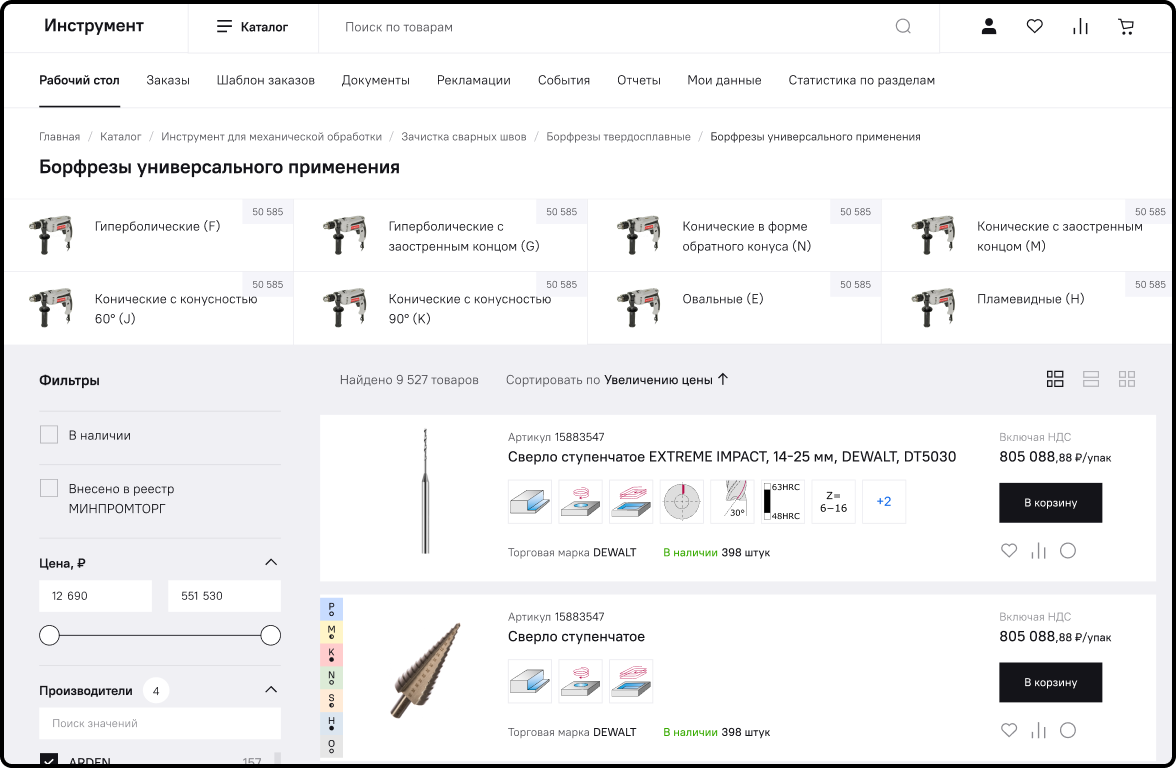Click second milling icon on DT5030 card
The width and height of the screenshot is (1176, 768).
(x=580, y=502)
